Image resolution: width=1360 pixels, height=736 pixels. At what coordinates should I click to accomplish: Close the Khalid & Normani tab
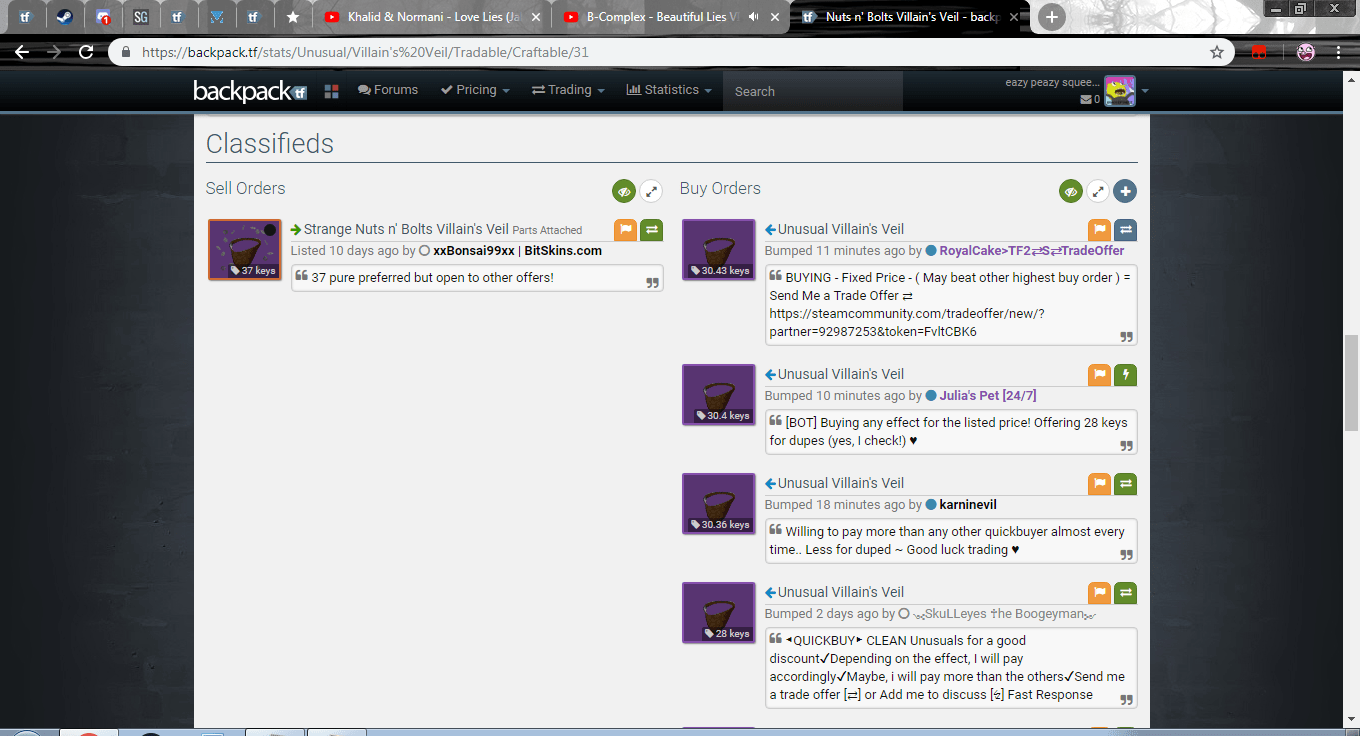click(x=537, y=17)
